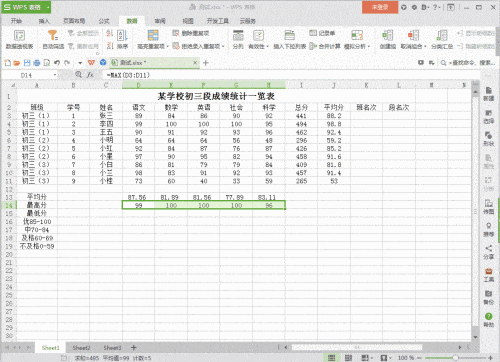Switch to the 公式 ribbon tab
Image resolution: width=500 pixels, height=362 pixels.
104,21
